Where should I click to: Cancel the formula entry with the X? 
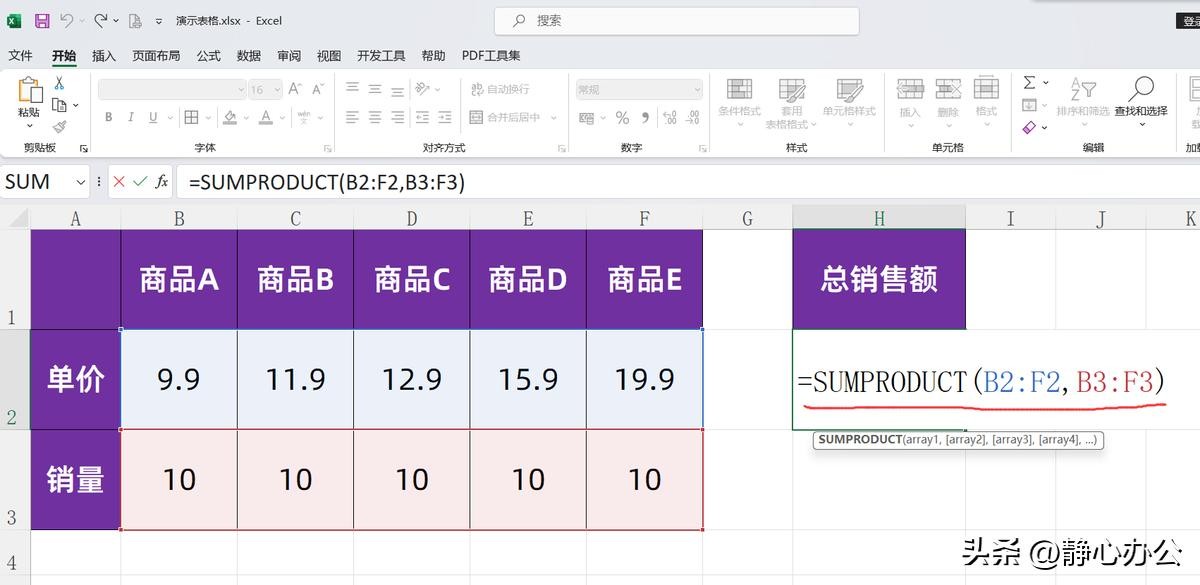(x=119, y=182)
